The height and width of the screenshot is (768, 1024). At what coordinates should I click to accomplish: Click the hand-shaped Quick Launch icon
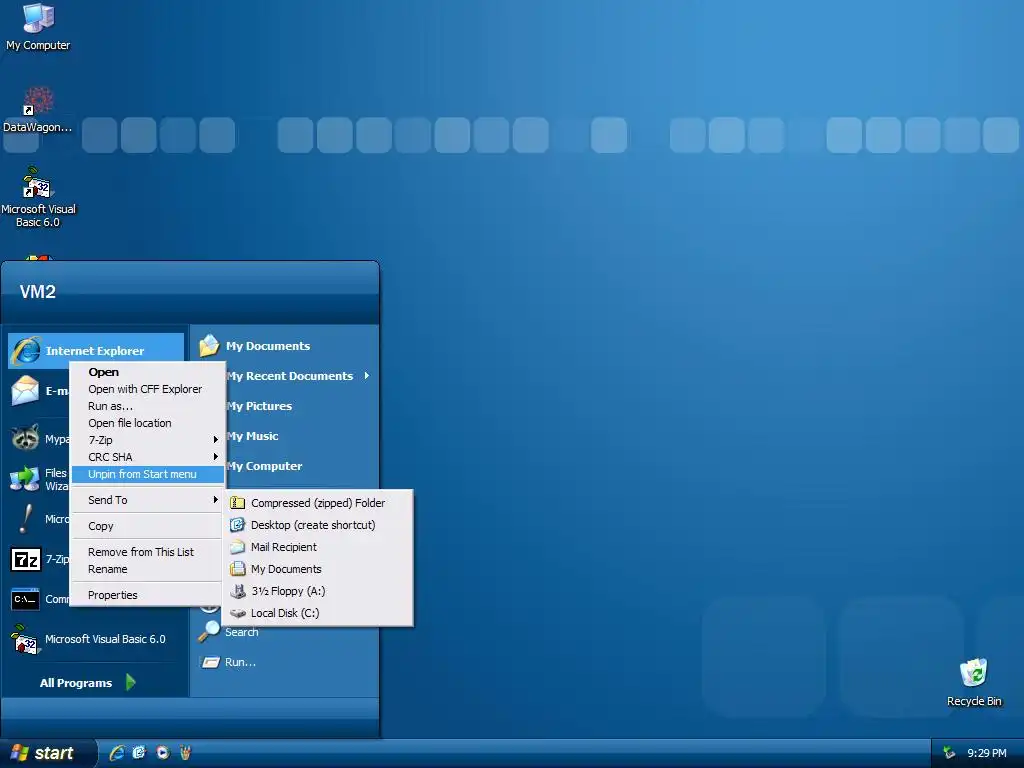point(185,753)
